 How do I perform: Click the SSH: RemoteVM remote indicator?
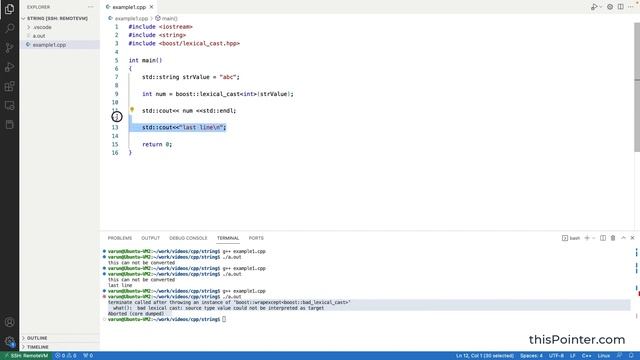[27, 356]
